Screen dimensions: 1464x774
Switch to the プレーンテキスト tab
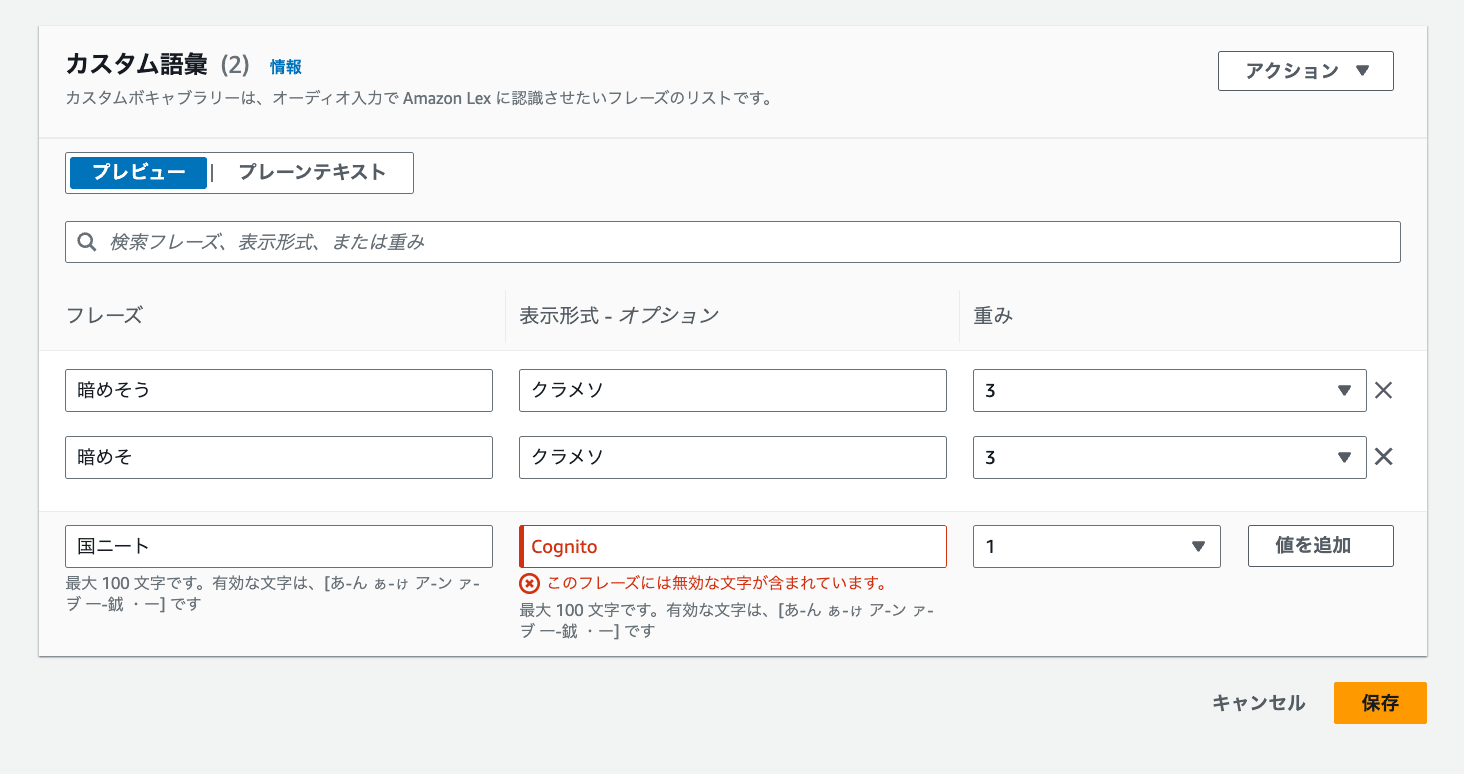tap(312, 172)
